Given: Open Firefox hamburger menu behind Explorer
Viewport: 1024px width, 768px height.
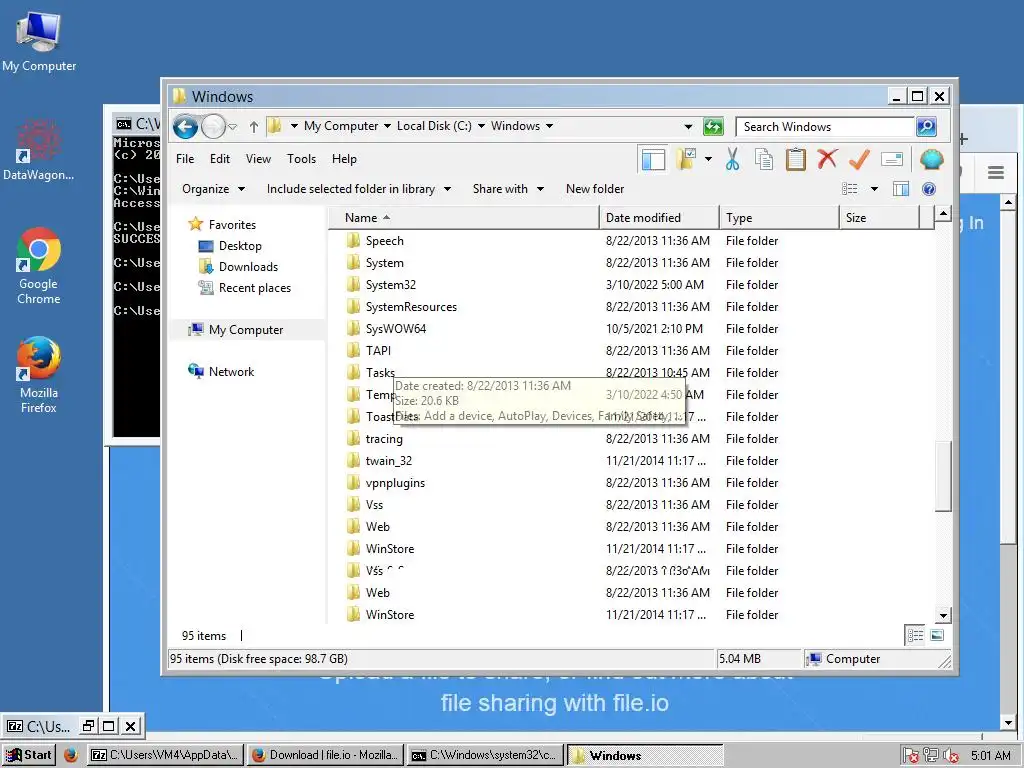Looking at the screenshot, I should point(996,172).
